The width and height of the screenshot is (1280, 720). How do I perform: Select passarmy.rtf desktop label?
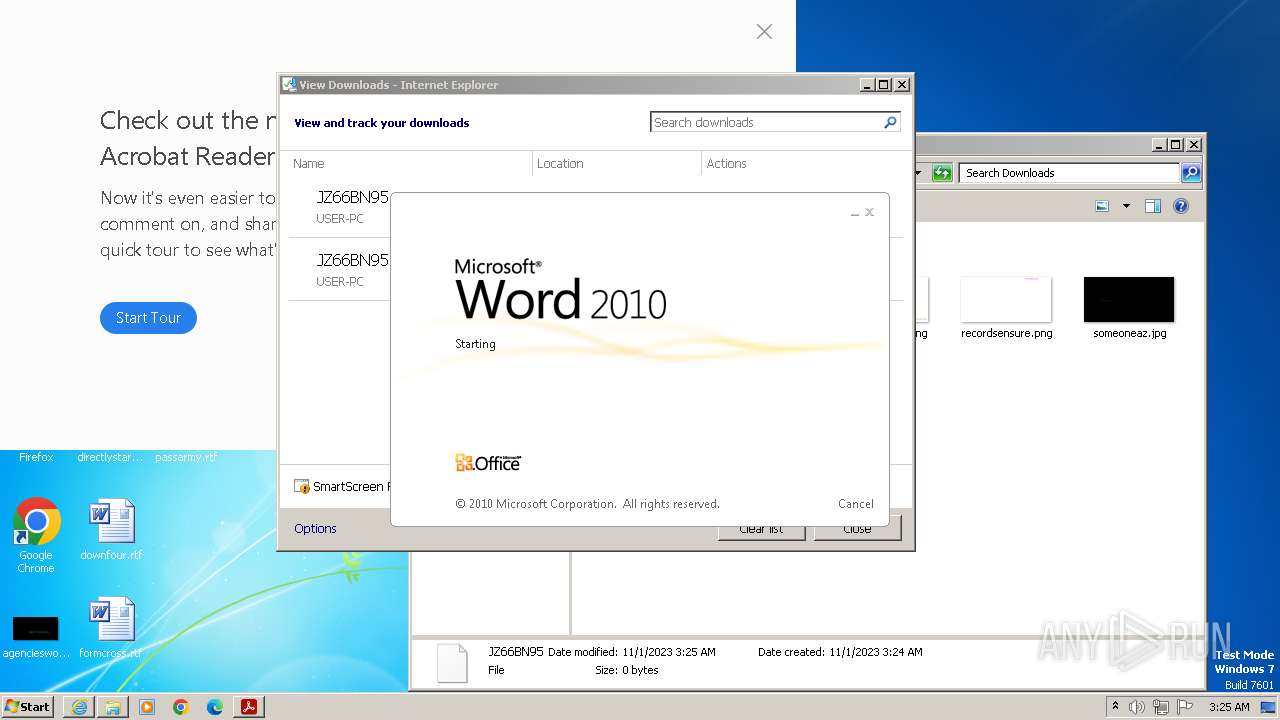(186, 457)
